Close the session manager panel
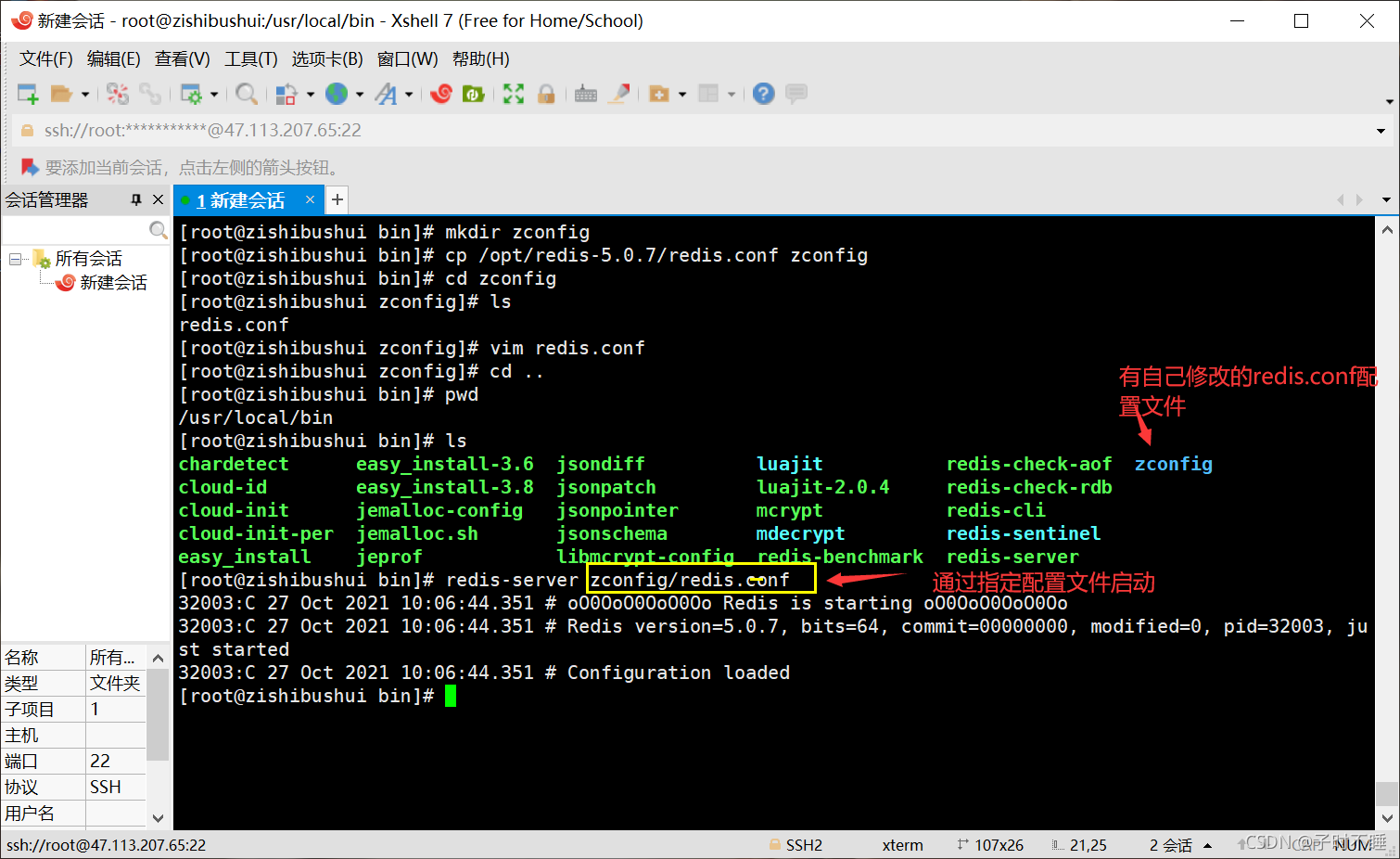 [158, 199]
